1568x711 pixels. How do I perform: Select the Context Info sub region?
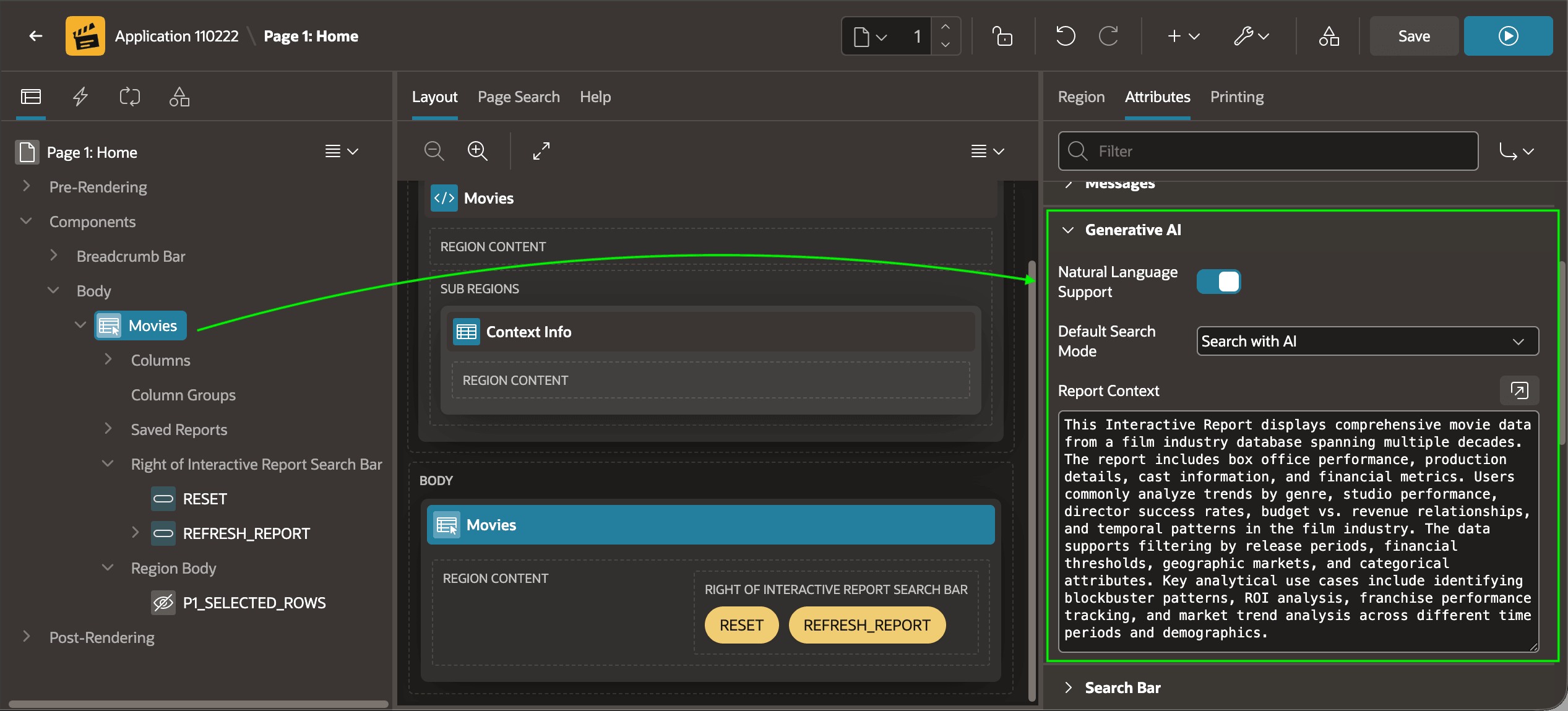click(710, 332)
